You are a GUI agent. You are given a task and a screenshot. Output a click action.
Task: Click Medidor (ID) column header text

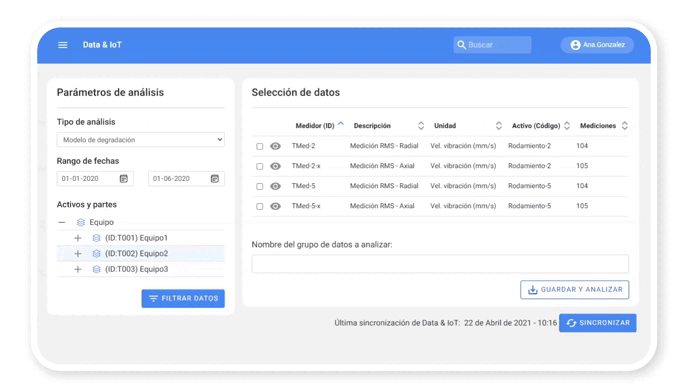pos(315,126)
